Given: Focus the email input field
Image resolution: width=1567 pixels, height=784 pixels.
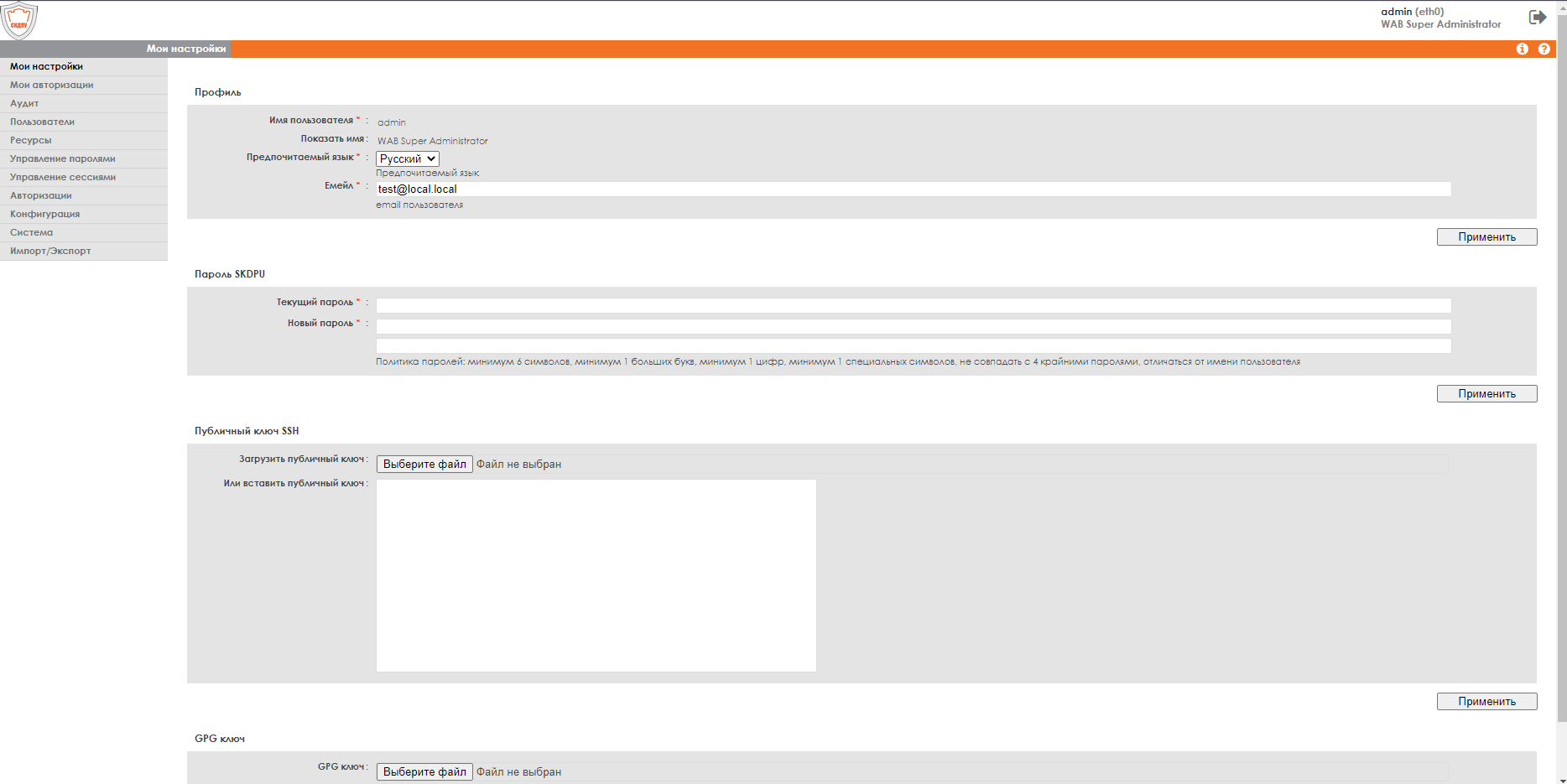Looking at the screenshot, I should [914, 190].
